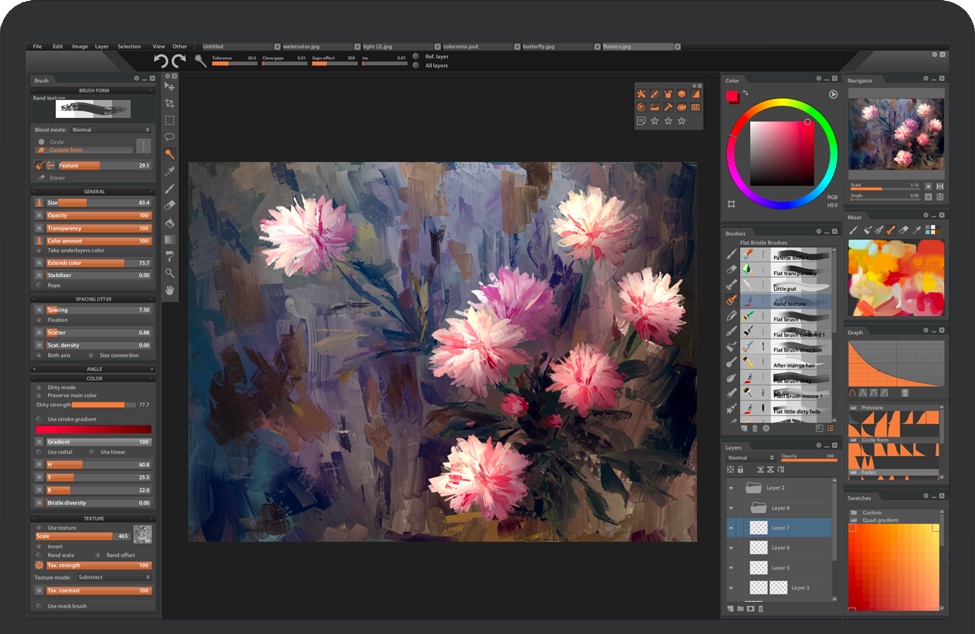The width and height of the screenshot is (975, 634).
Task: Select the Eyedropper tool
Action: coord(169,171)
